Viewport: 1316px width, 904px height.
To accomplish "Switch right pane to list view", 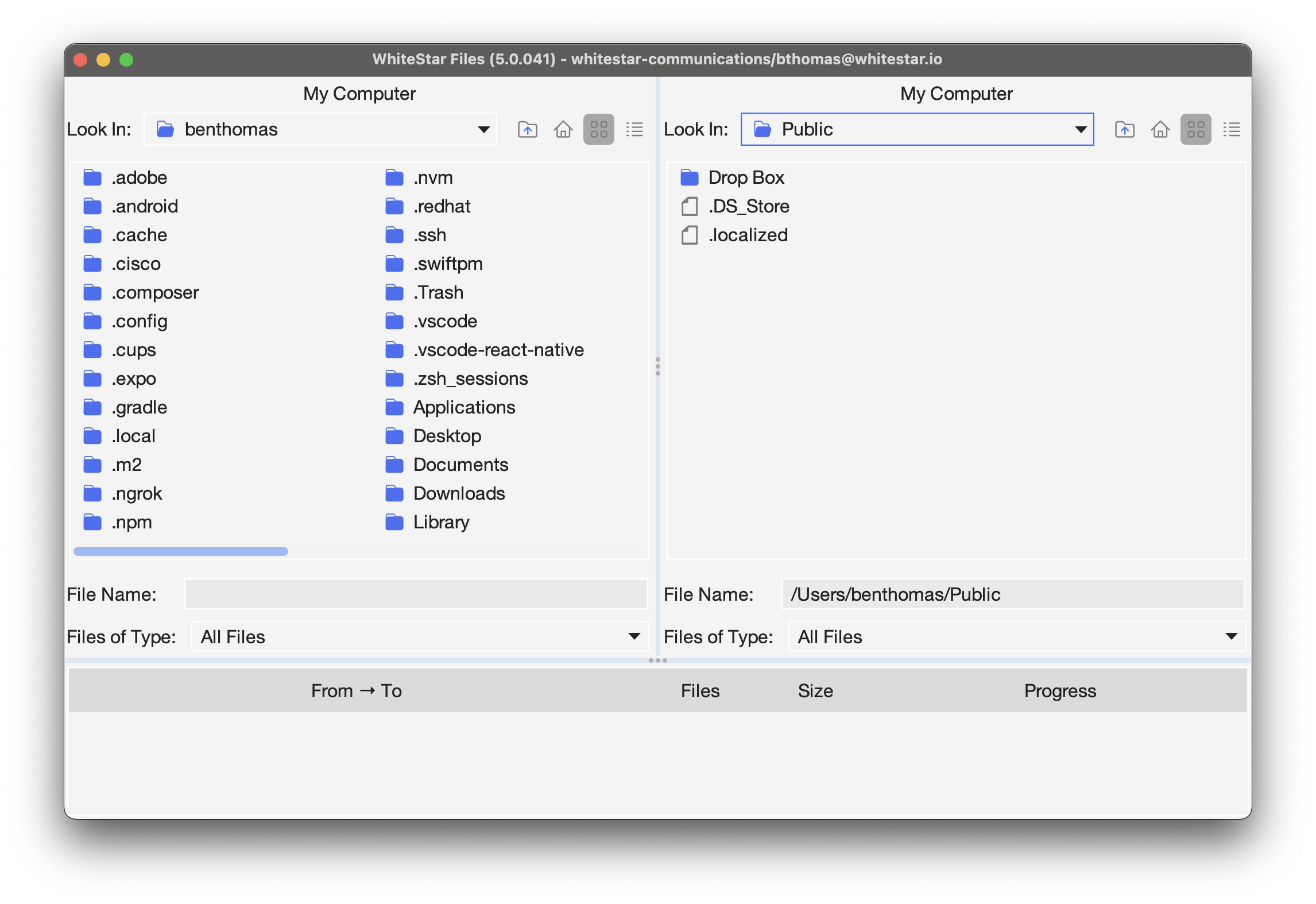I will click(x=1232, y=129).
